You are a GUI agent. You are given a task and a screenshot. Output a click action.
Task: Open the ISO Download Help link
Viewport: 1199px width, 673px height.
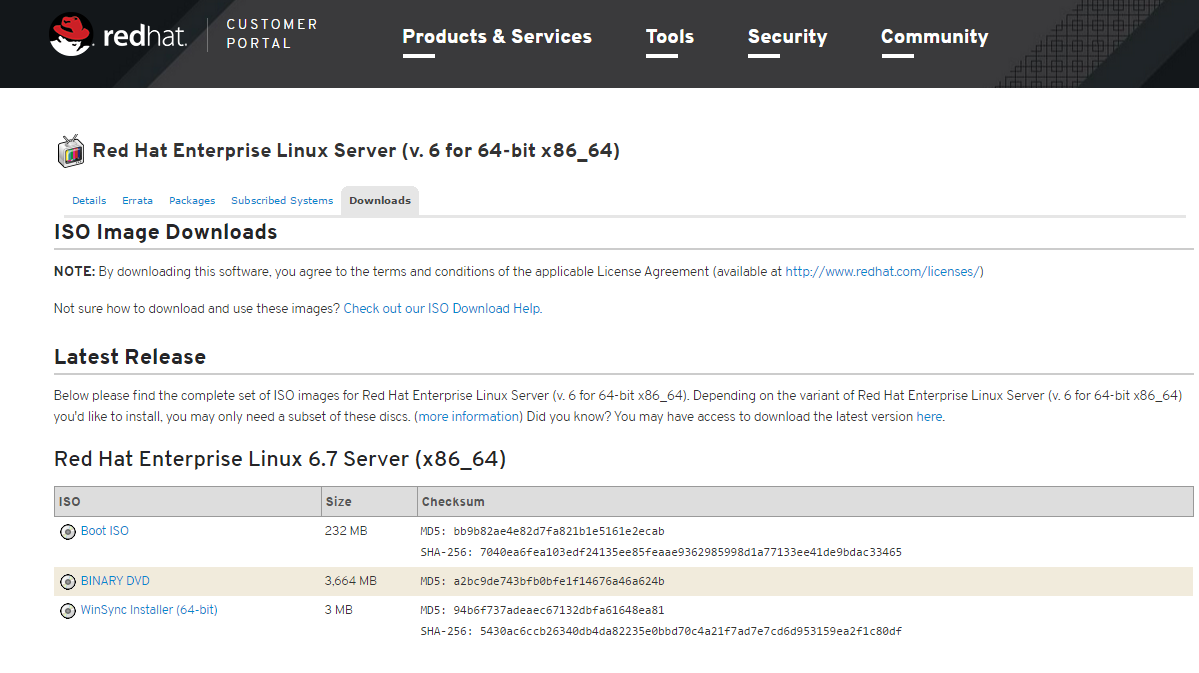(x=442, y=308)
